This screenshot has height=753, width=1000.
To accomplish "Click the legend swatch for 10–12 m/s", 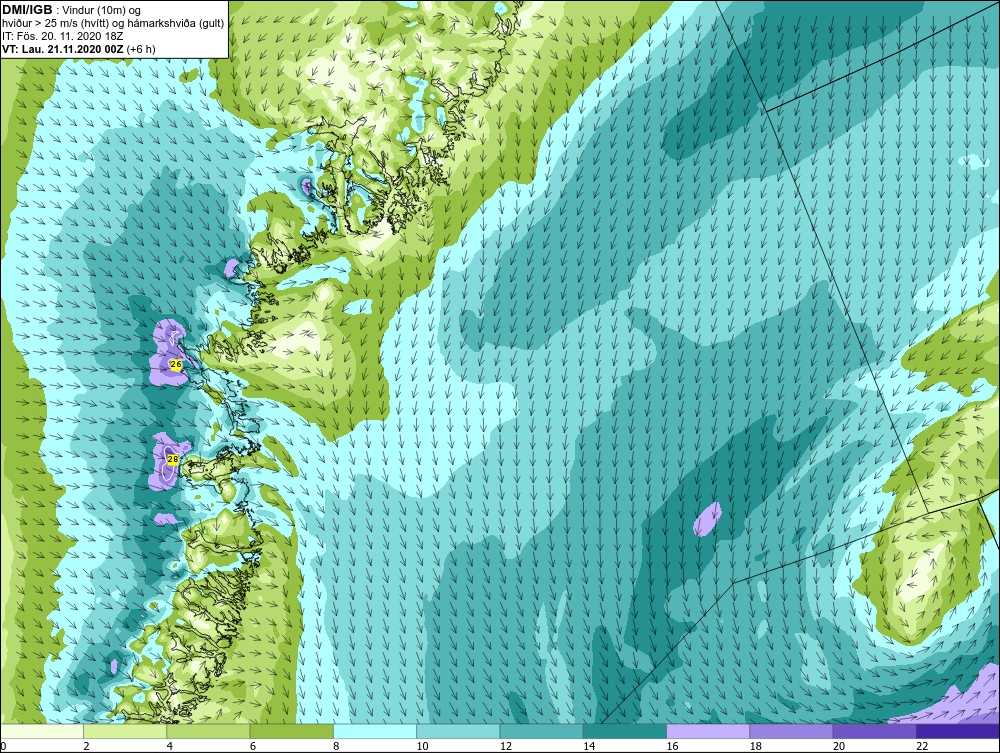I will [458, 731].
